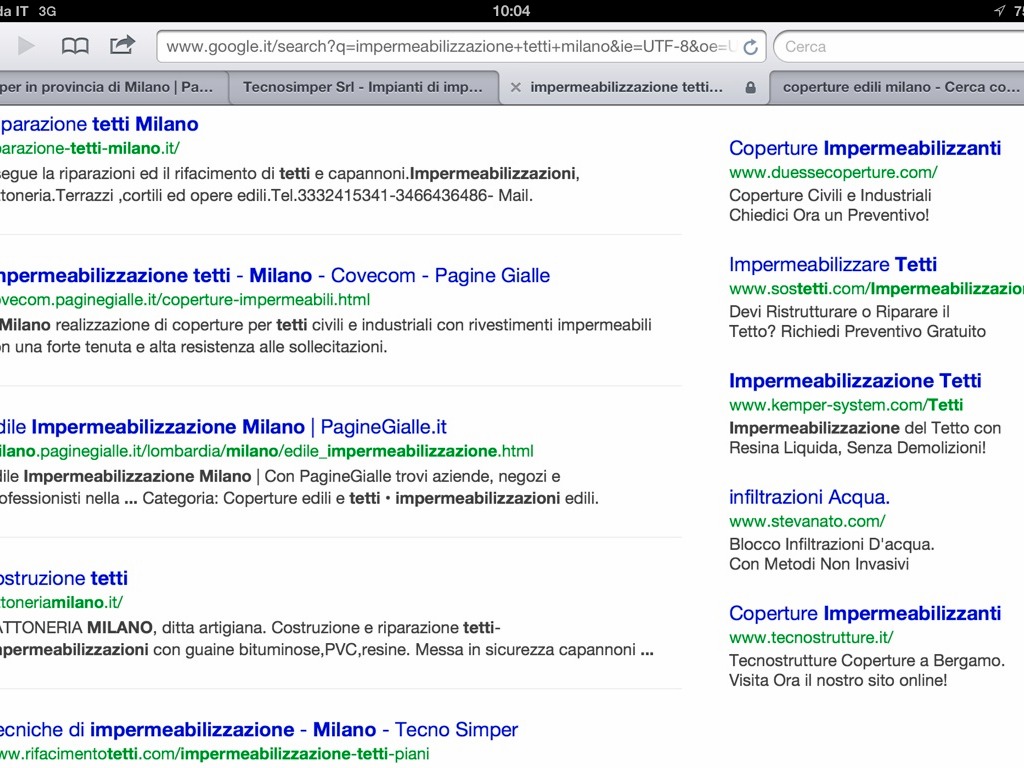Reload page with the refresh icon
This screenshot has width=1024, height=768.
point(751,47)
